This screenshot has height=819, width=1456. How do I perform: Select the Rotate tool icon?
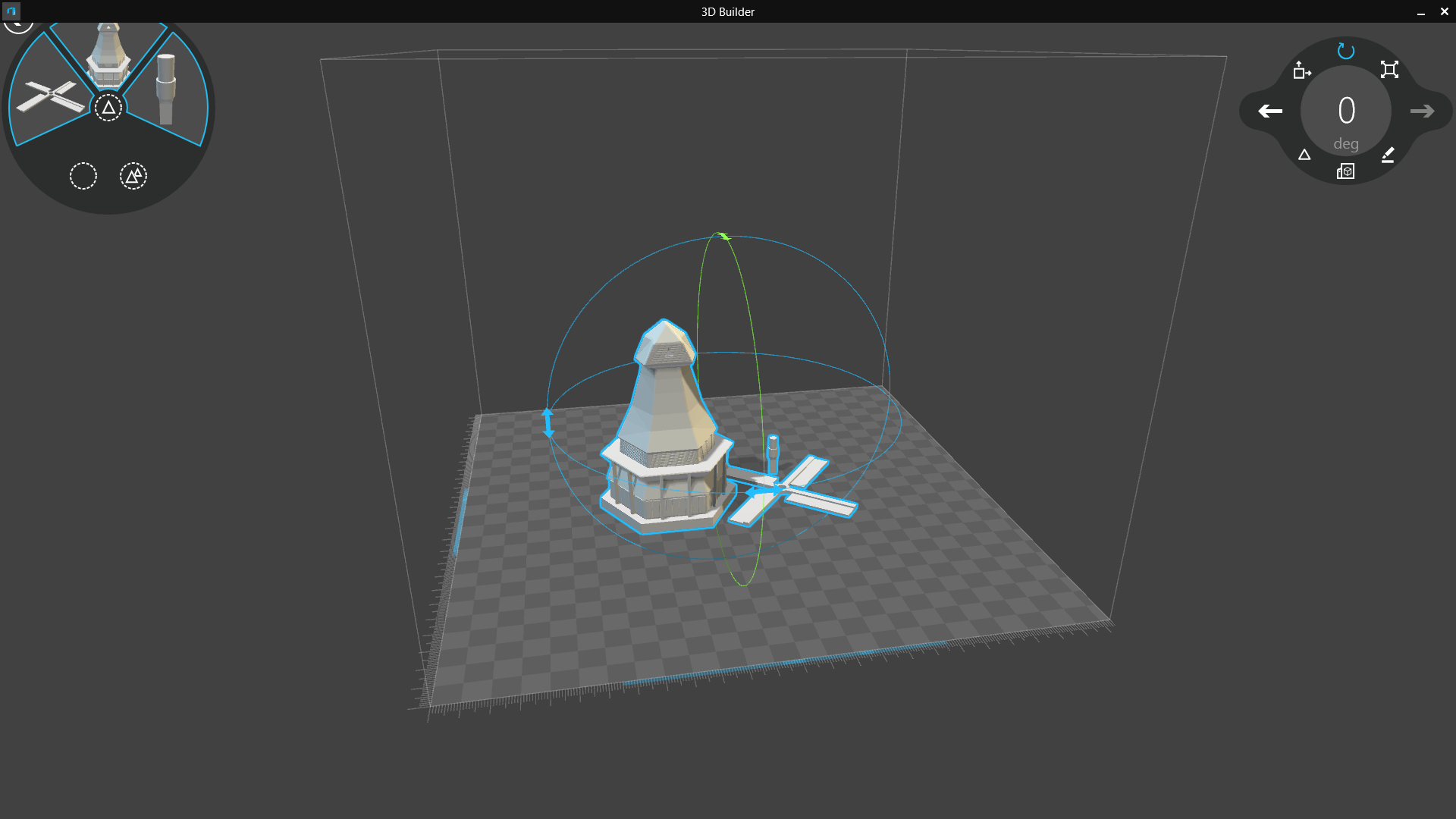click(1345, 51)
